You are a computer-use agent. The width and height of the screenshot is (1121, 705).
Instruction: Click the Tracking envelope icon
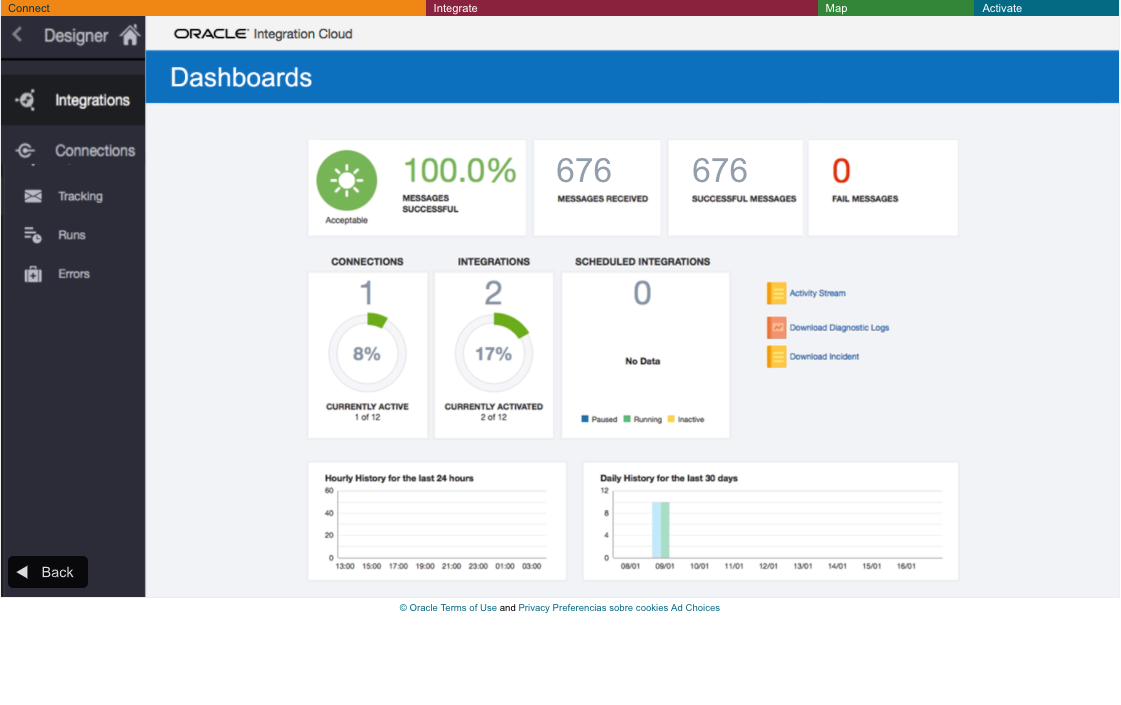point(32,196)
